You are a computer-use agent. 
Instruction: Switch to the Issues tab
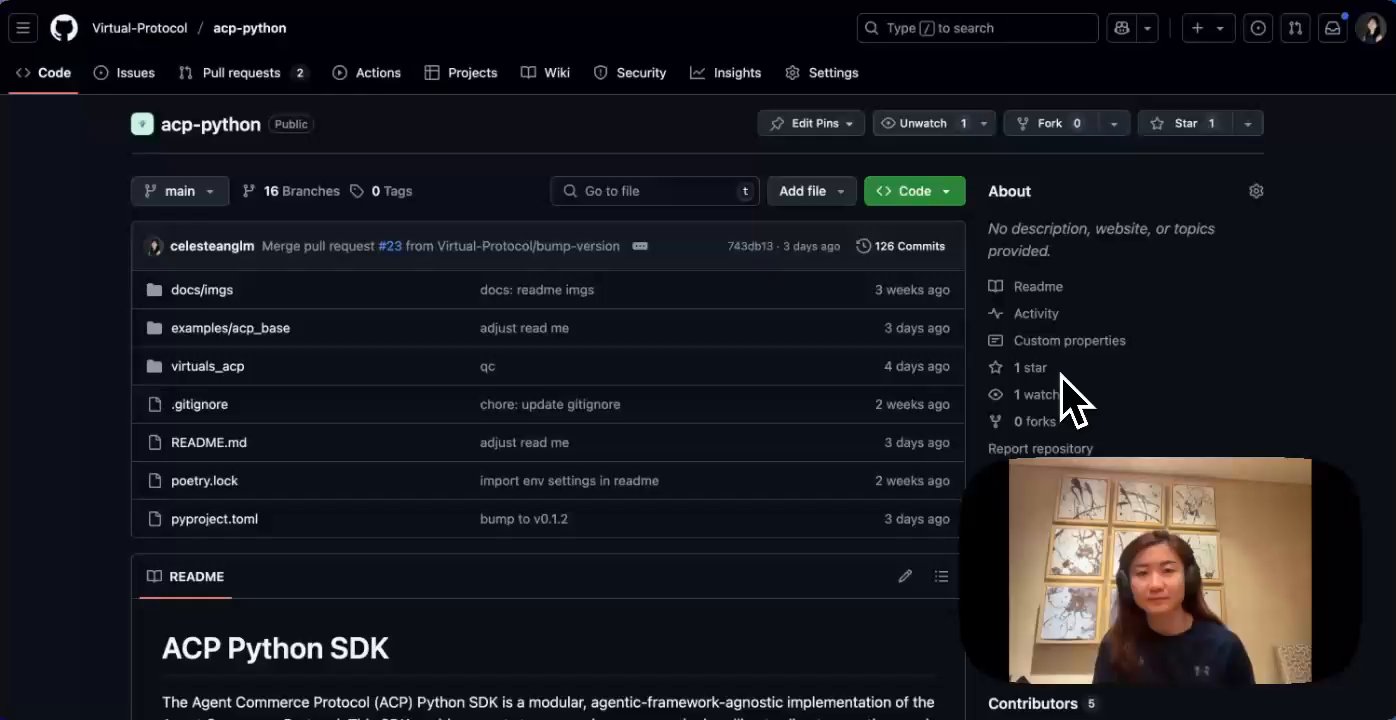point(124,73)
